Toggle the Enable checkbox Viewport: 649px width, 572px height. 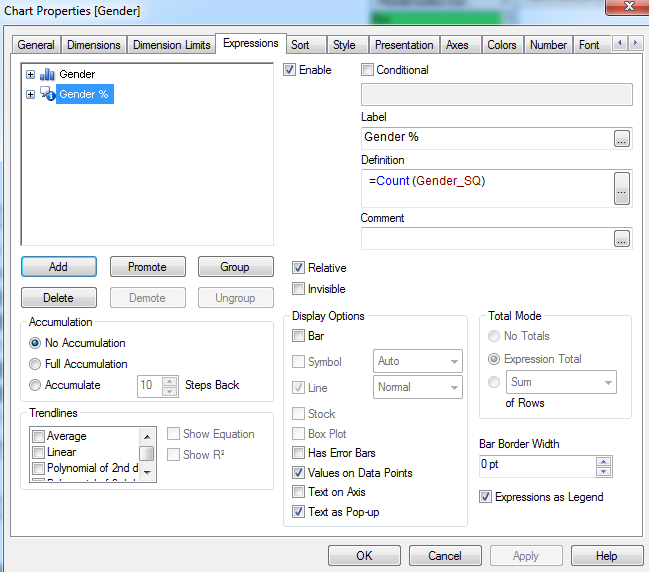[x=289, y=70]
